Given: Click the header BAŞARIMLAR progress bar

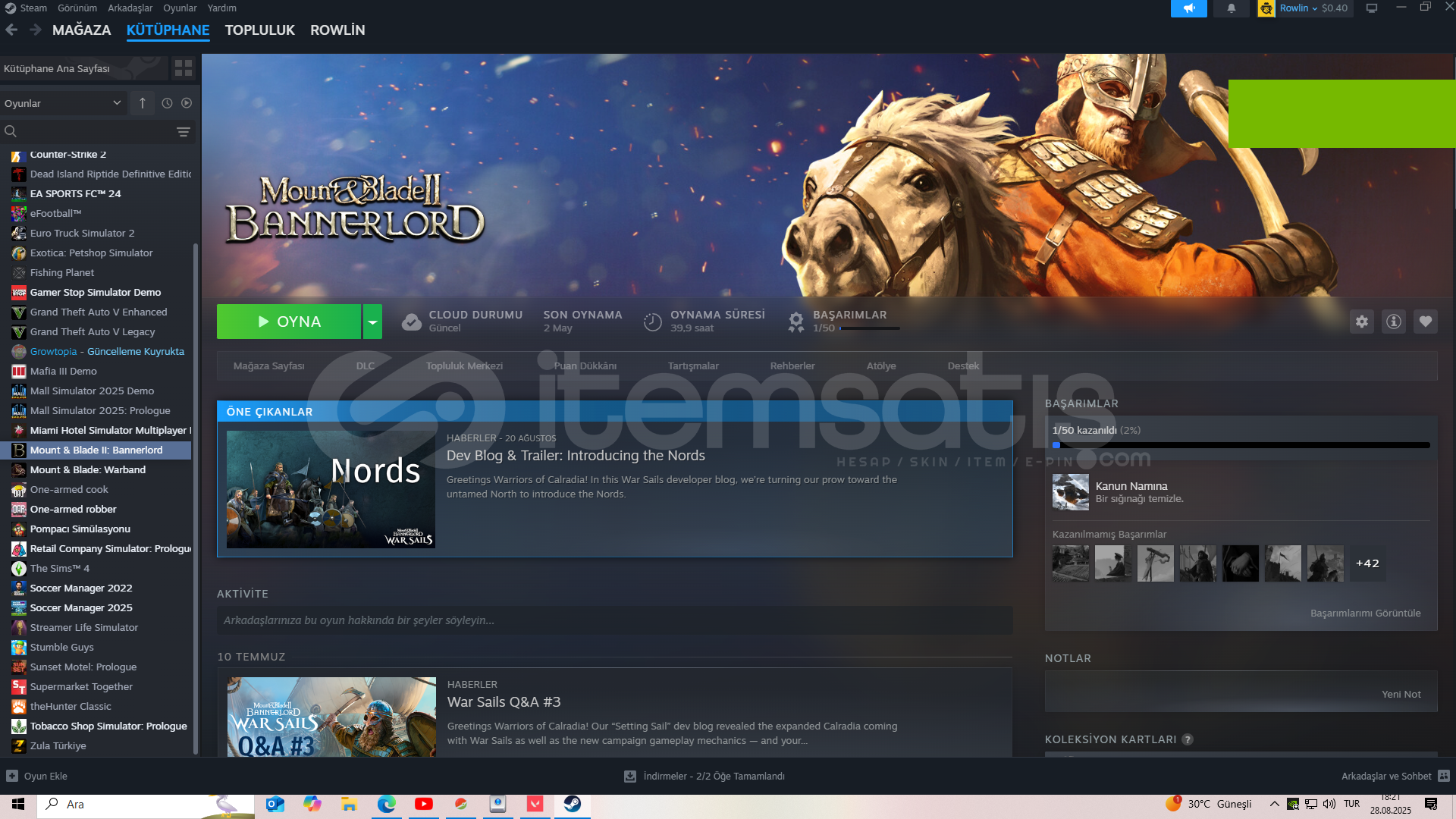Looking at the screenshot, I should [x=870, y=328].
